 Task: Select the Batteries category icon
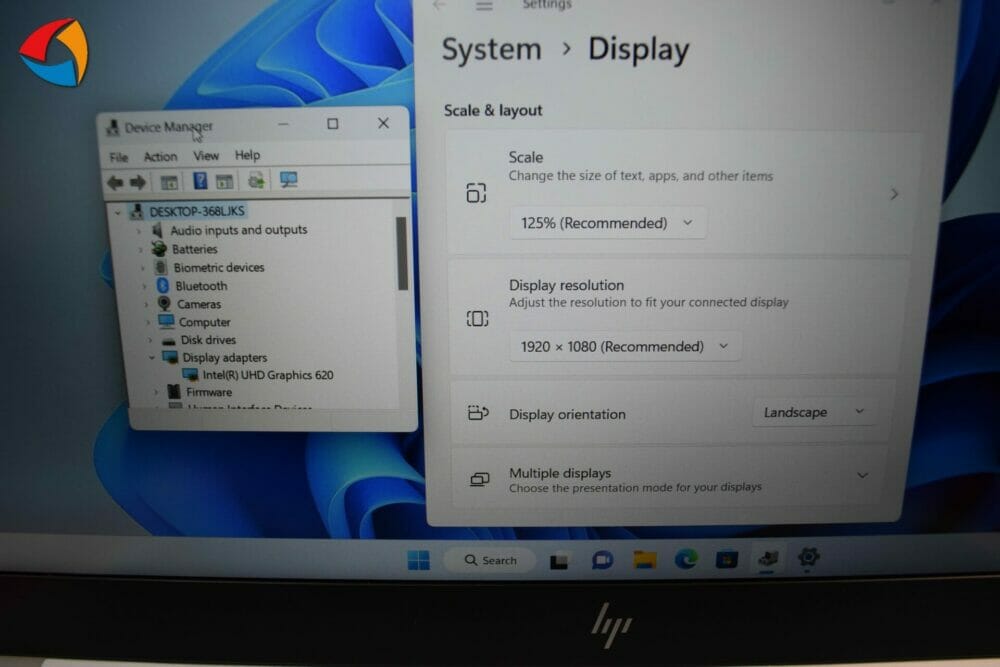point(159,249)
